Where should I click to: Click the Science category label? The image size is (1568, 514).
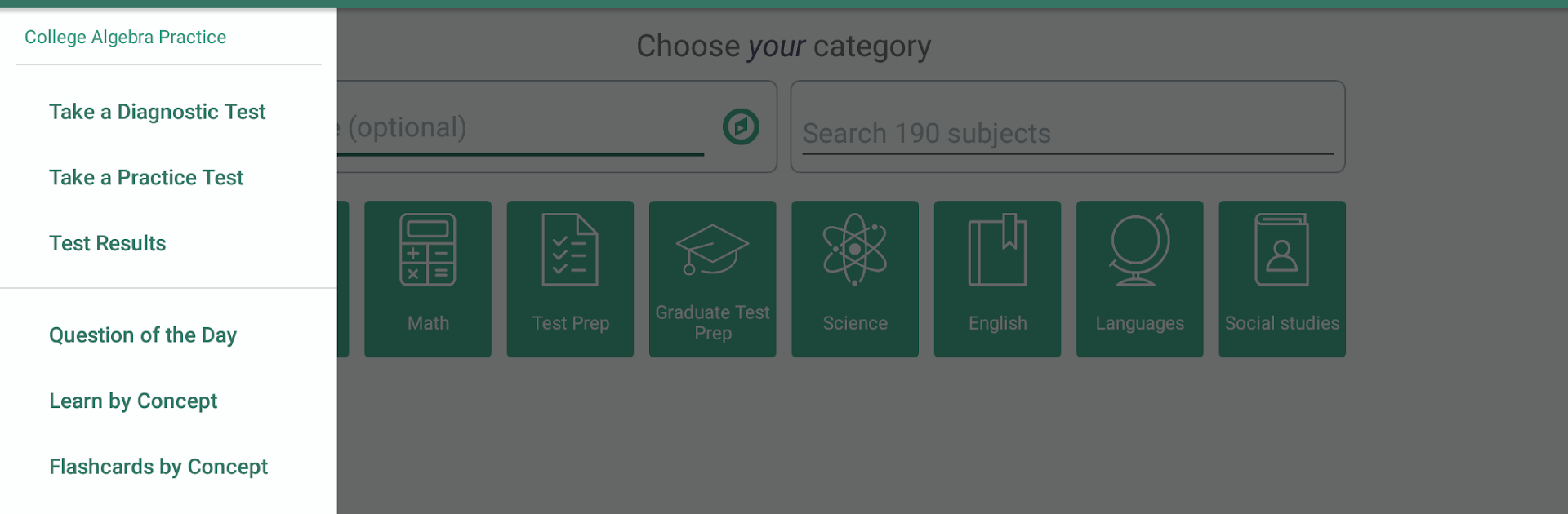tap(855, 323)
